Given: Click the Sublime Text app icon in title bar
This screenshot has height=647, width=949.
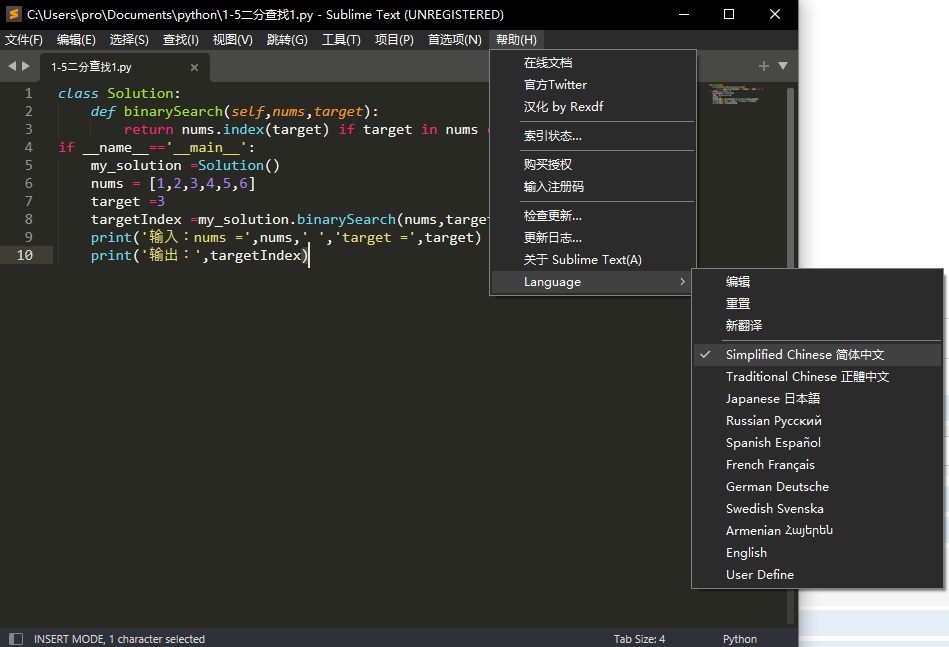Looking at the screenshot, I should pos(13,14).
